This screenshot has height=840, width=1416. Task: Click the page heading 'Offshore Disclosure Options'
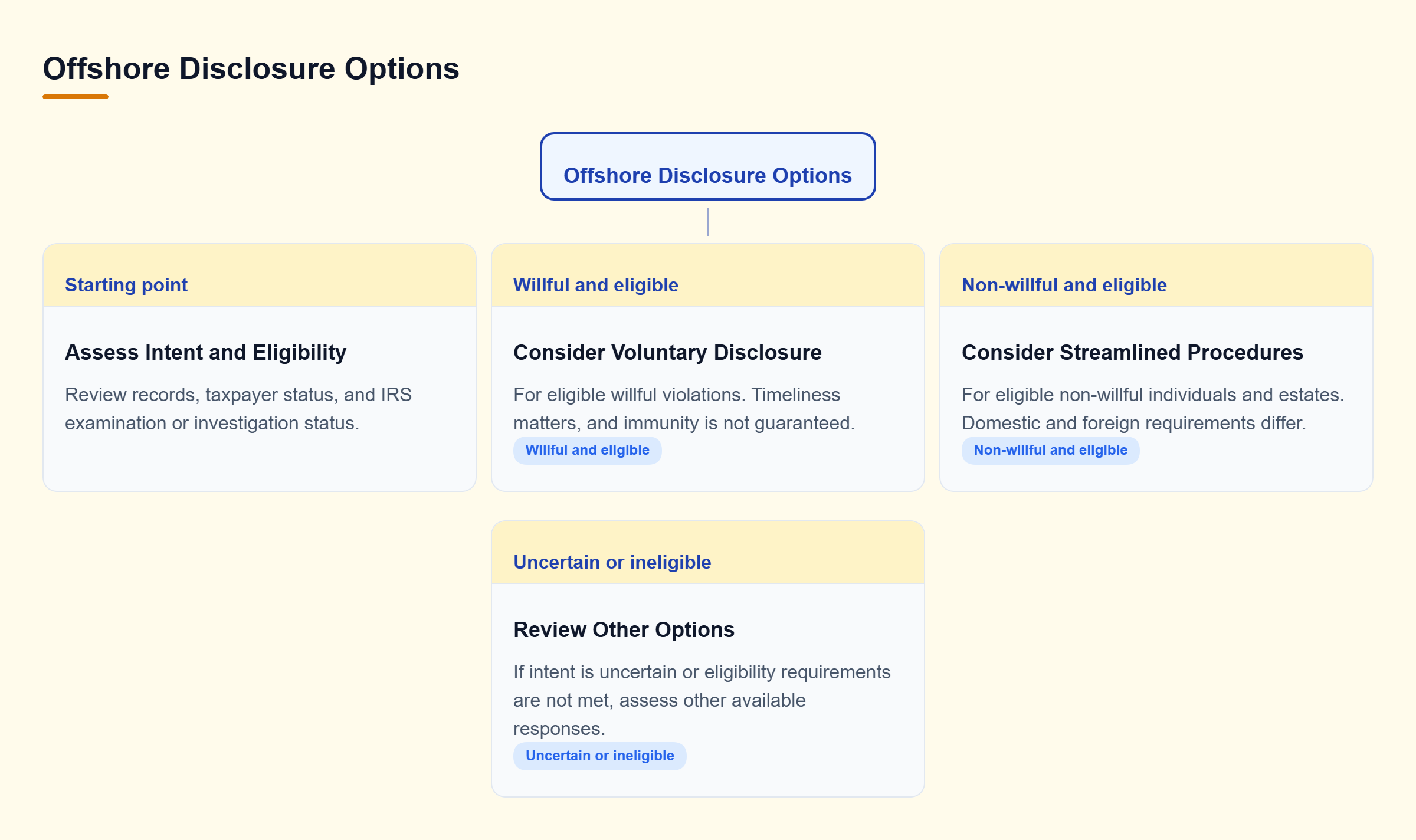click(x=251, y=68)
